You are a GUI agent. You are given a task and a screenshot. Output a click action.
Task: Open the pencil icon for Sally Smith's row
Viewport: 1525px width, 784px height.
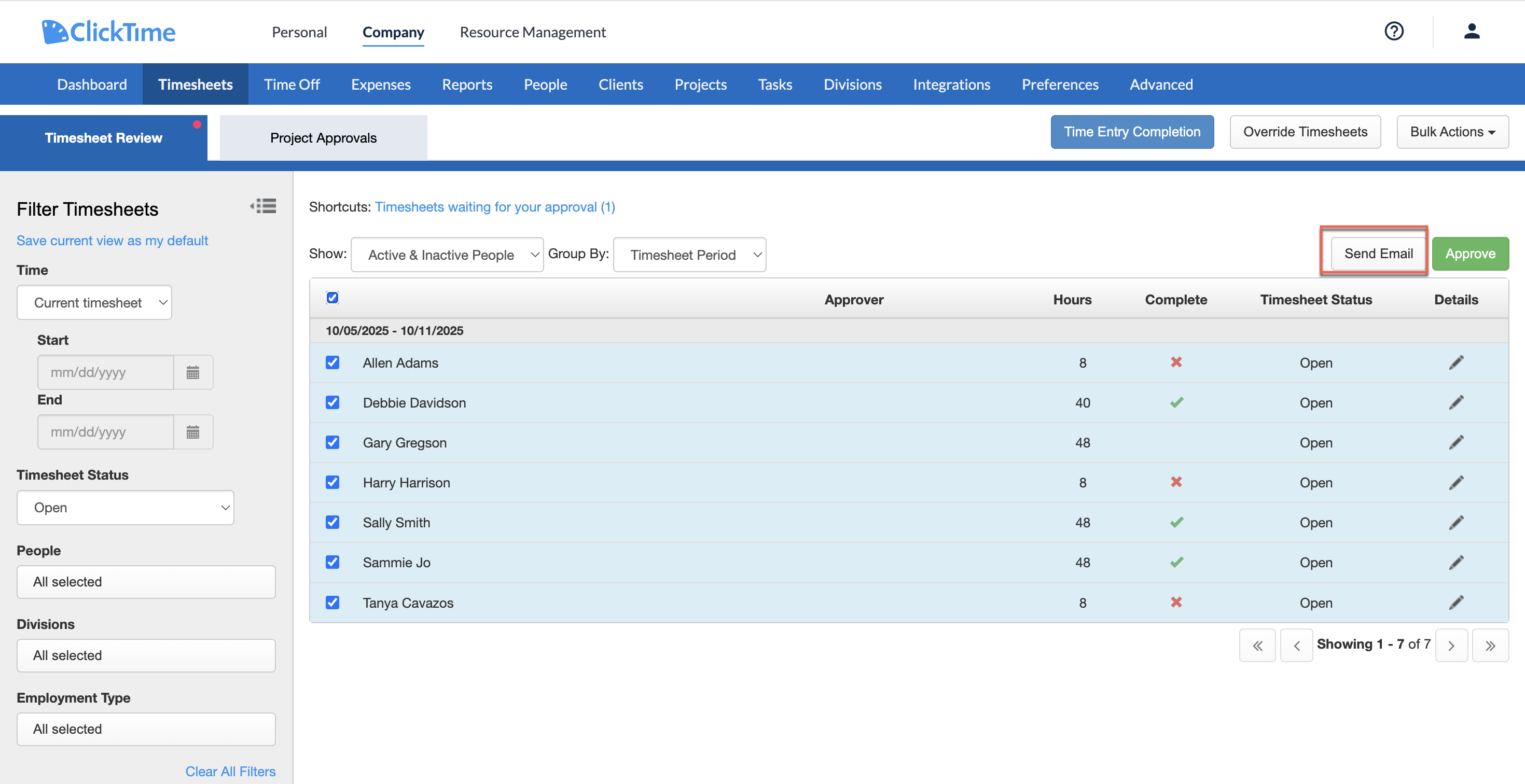[1457, 523]
